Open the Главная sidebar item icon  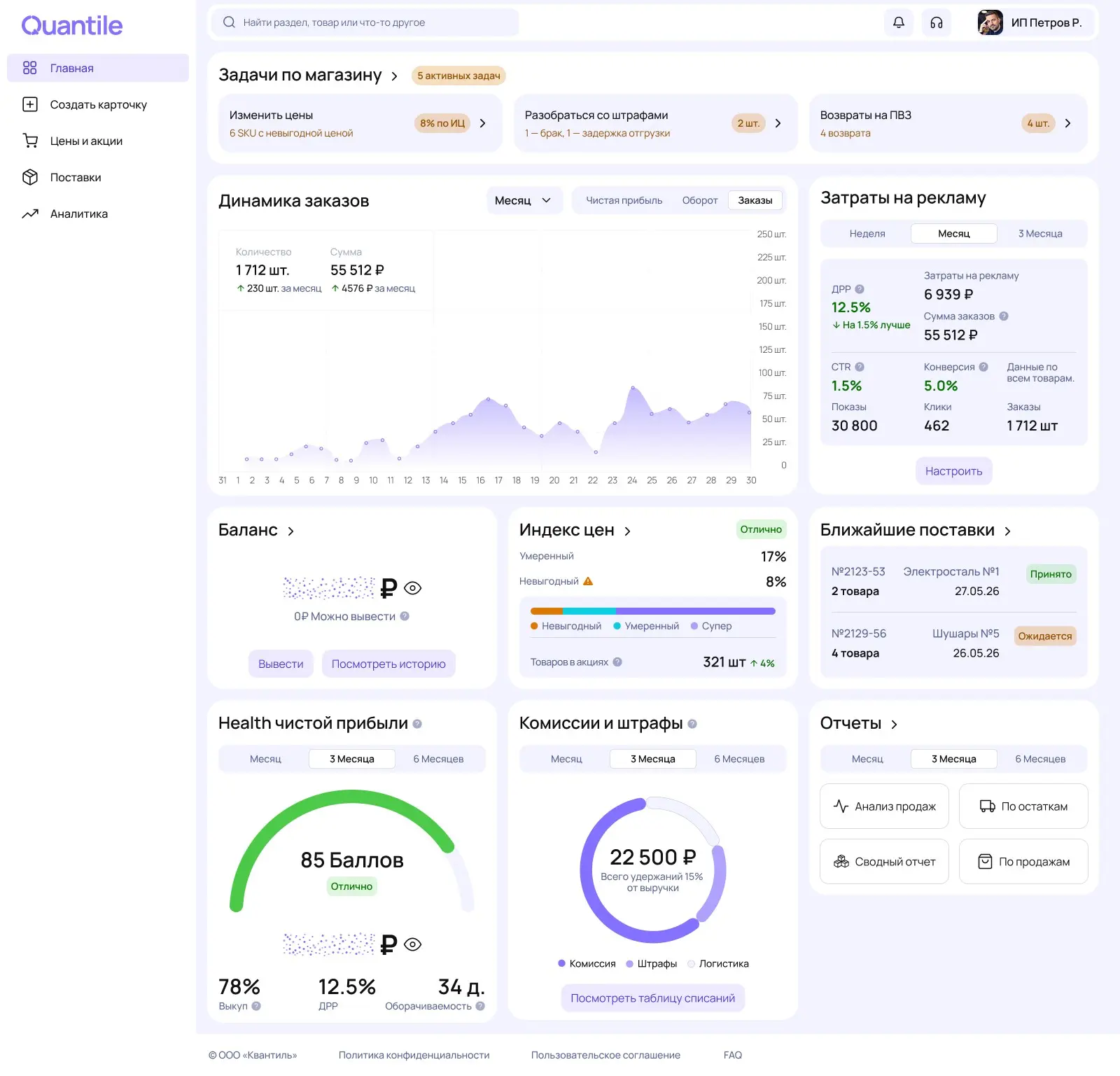[29, 68]
